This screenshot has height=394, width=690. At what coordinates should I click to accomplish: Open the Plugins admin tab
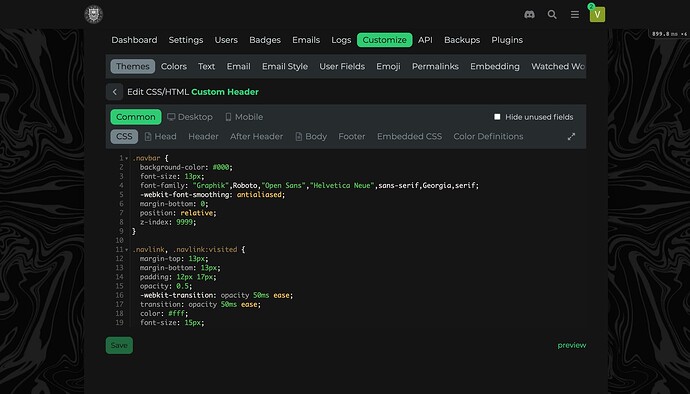click(x=507, y=40)
